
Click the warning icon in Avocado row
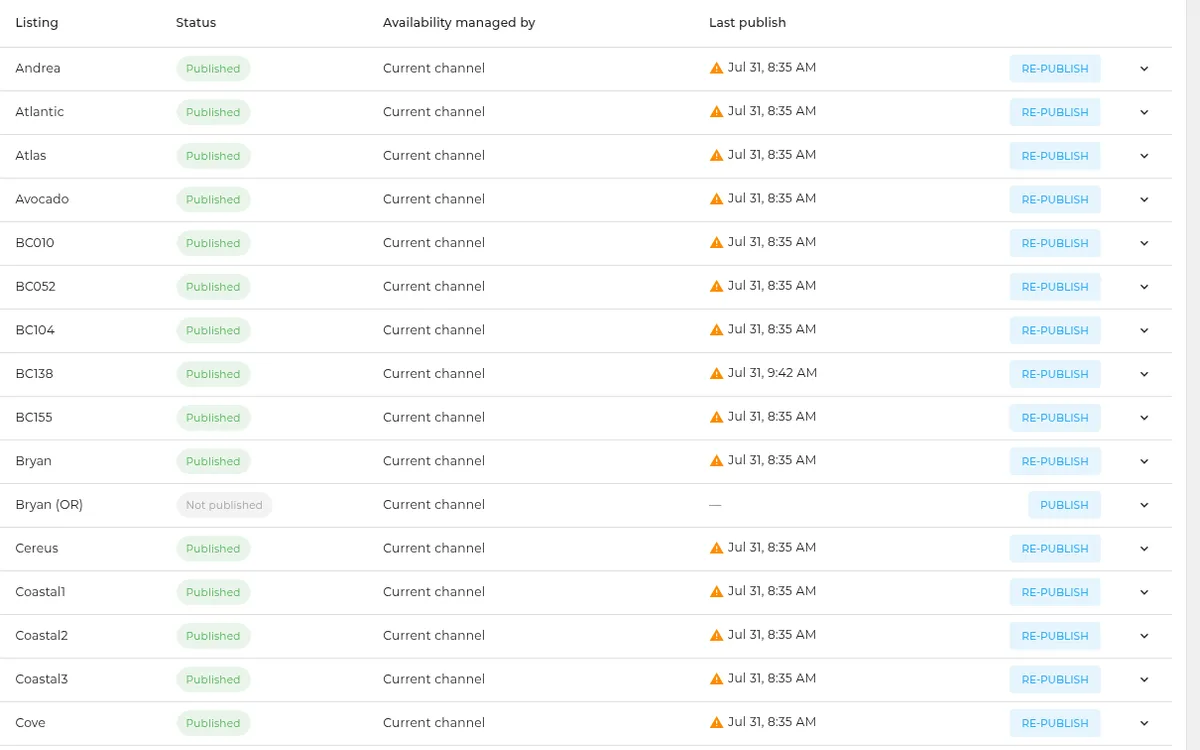(x=716, y=199)
